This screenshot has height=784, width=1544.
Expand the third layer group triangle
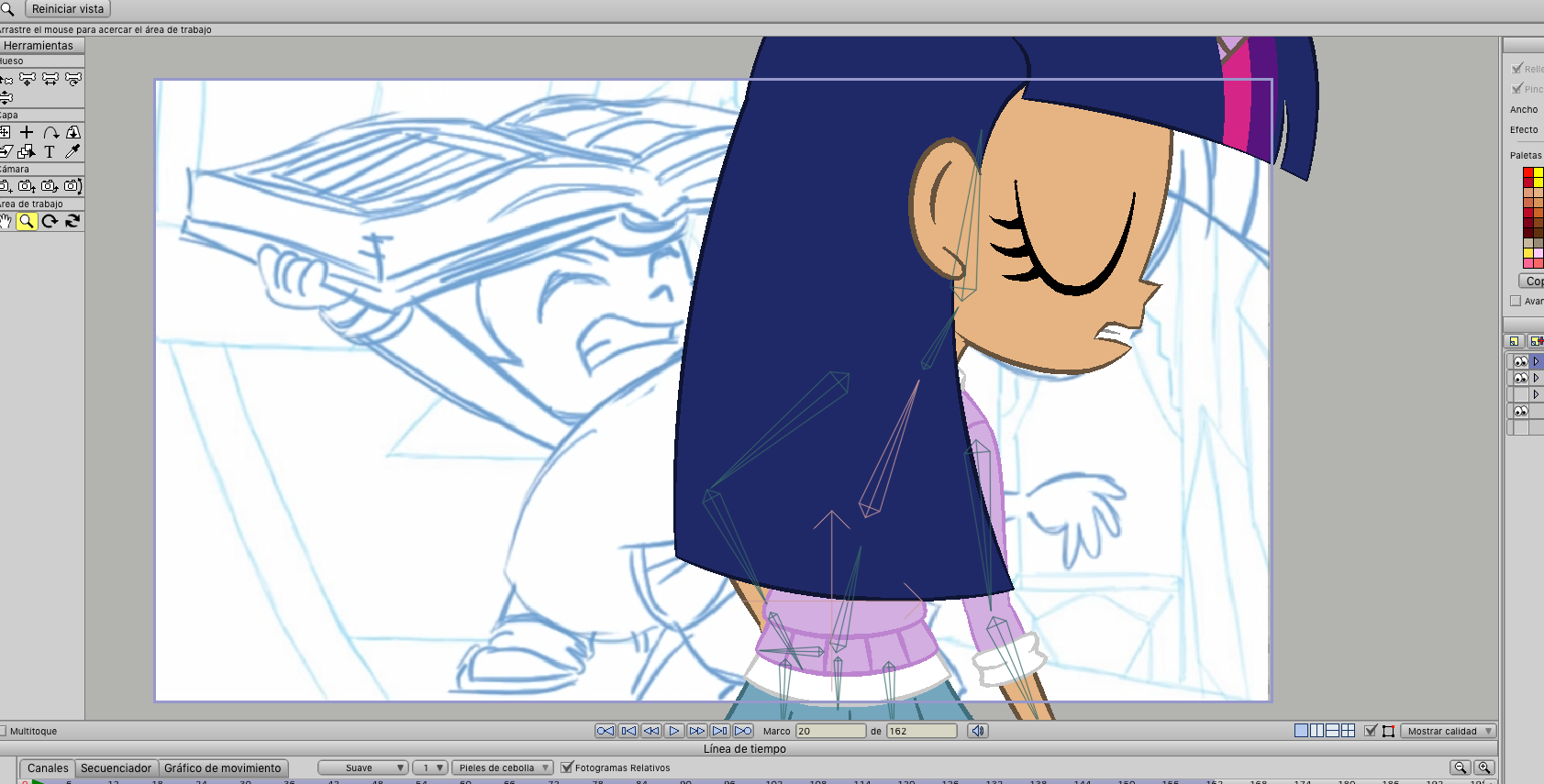[1536, 394]
